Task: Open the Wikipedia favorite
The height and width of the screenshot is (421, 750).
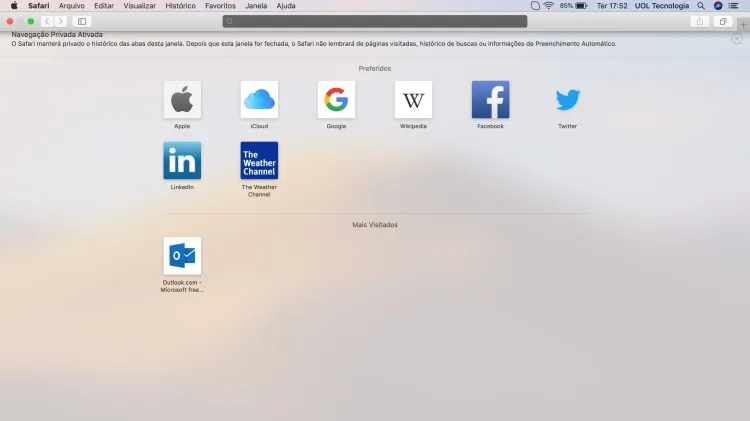Action: pos(413,100)
